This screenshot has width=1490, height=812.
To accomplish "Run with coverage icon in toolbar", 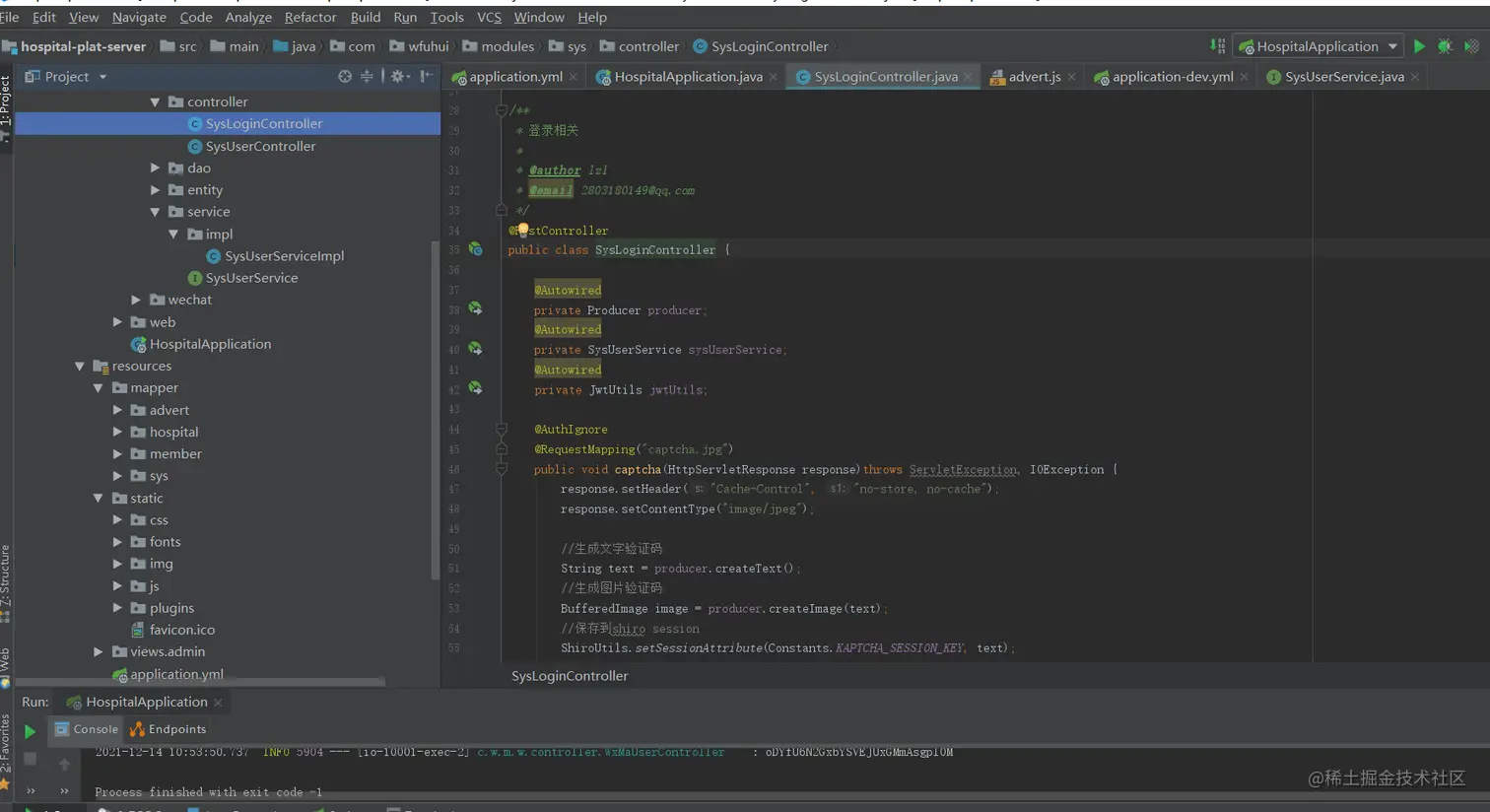I will point(1471,46).
